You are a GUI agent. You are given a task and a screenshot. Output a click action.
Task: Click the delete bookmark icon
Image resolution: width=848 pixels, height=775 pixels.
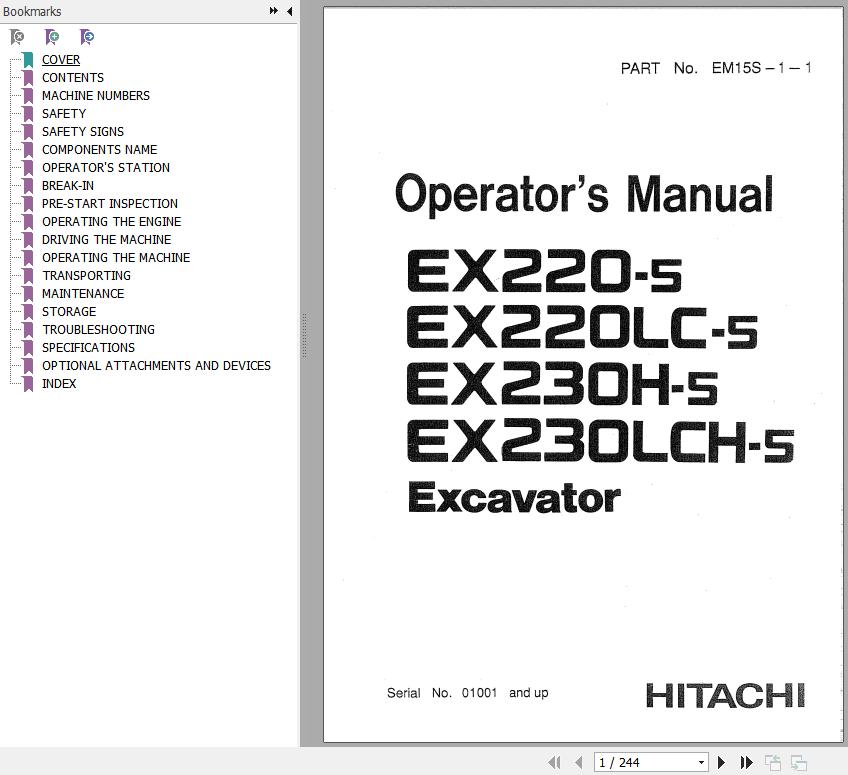pos(17,37)
